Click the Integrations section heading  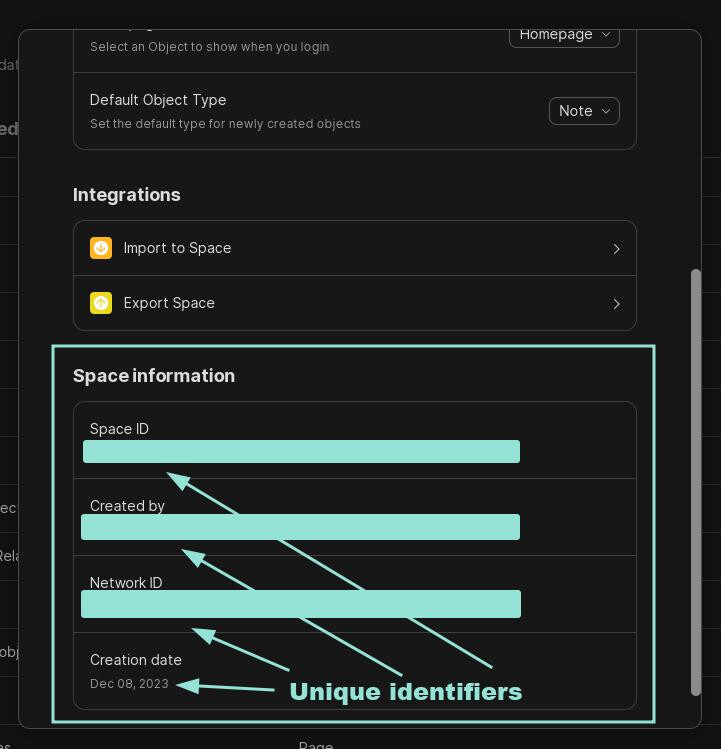(127, 195)
